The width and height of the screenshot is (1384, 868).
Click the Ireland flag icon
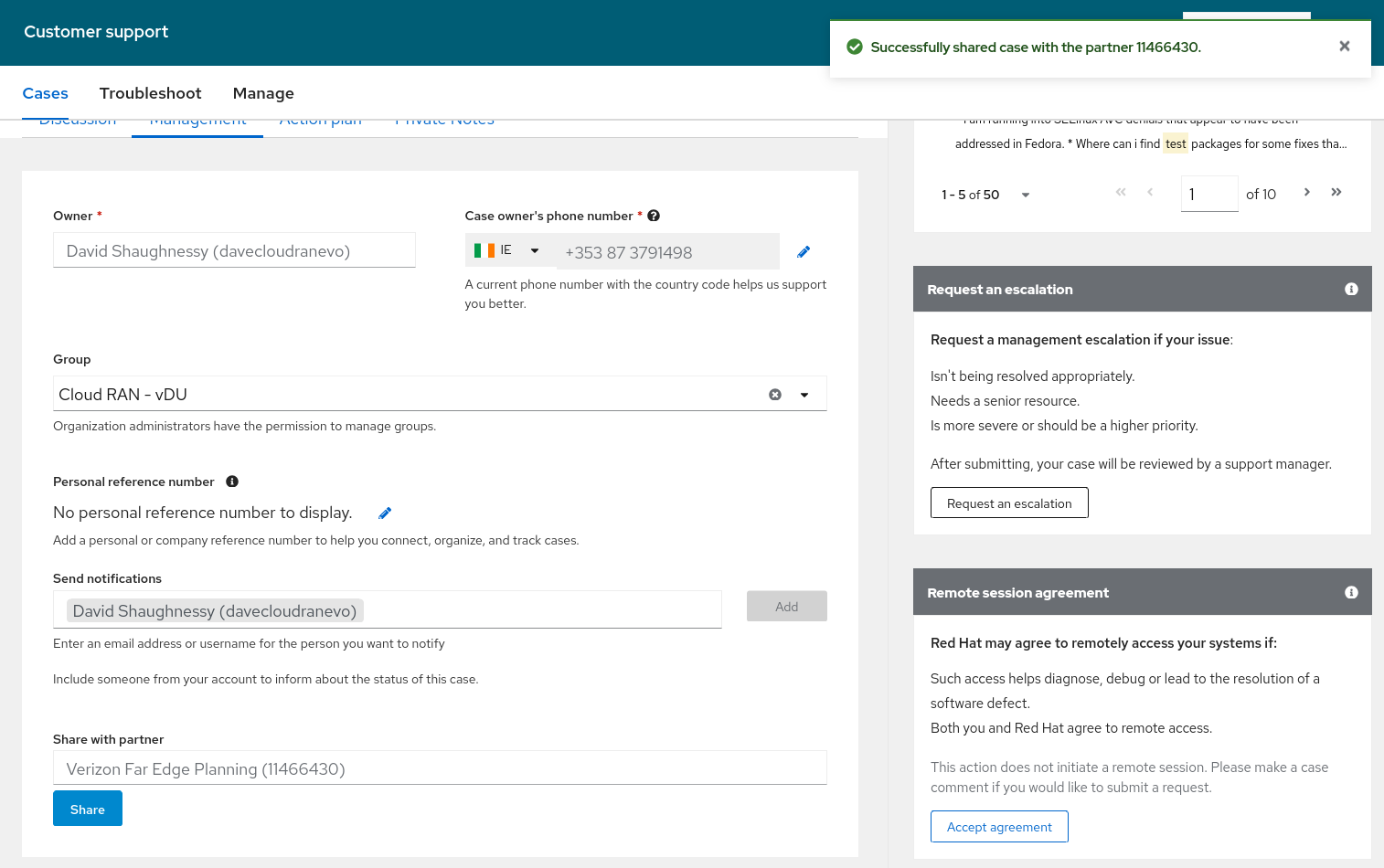[x=484, y=250]
